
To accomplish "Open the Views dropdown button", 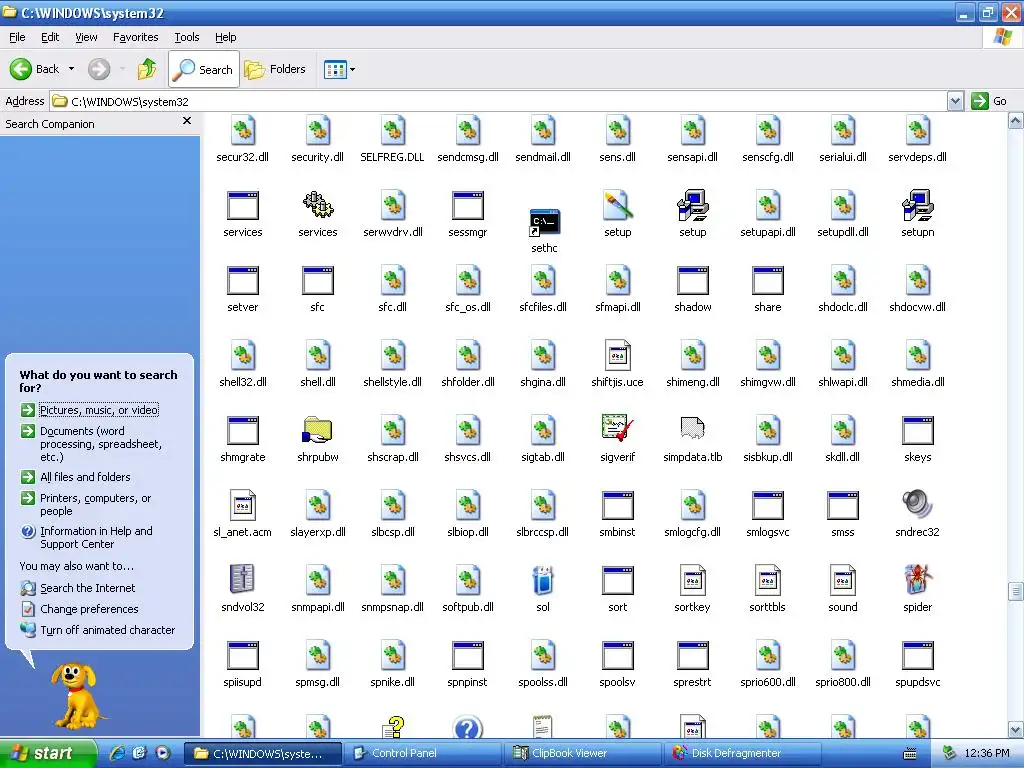I will (x=340, y=69).
